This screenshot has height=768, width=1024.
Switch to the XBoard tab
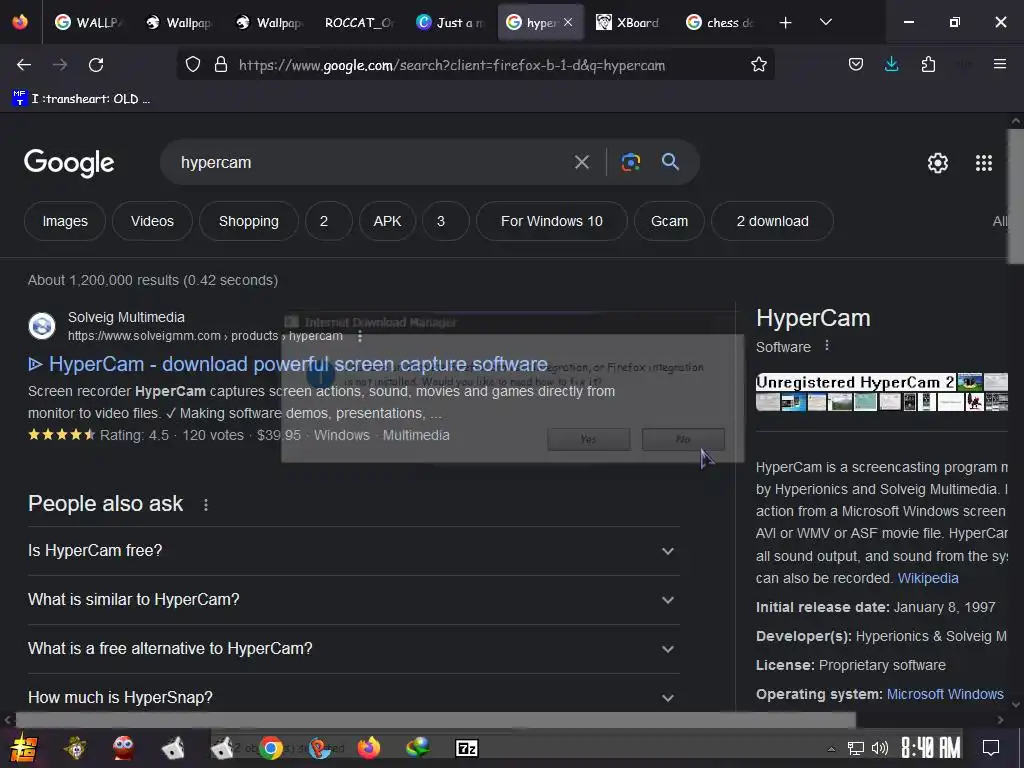(x=630, y=22)
